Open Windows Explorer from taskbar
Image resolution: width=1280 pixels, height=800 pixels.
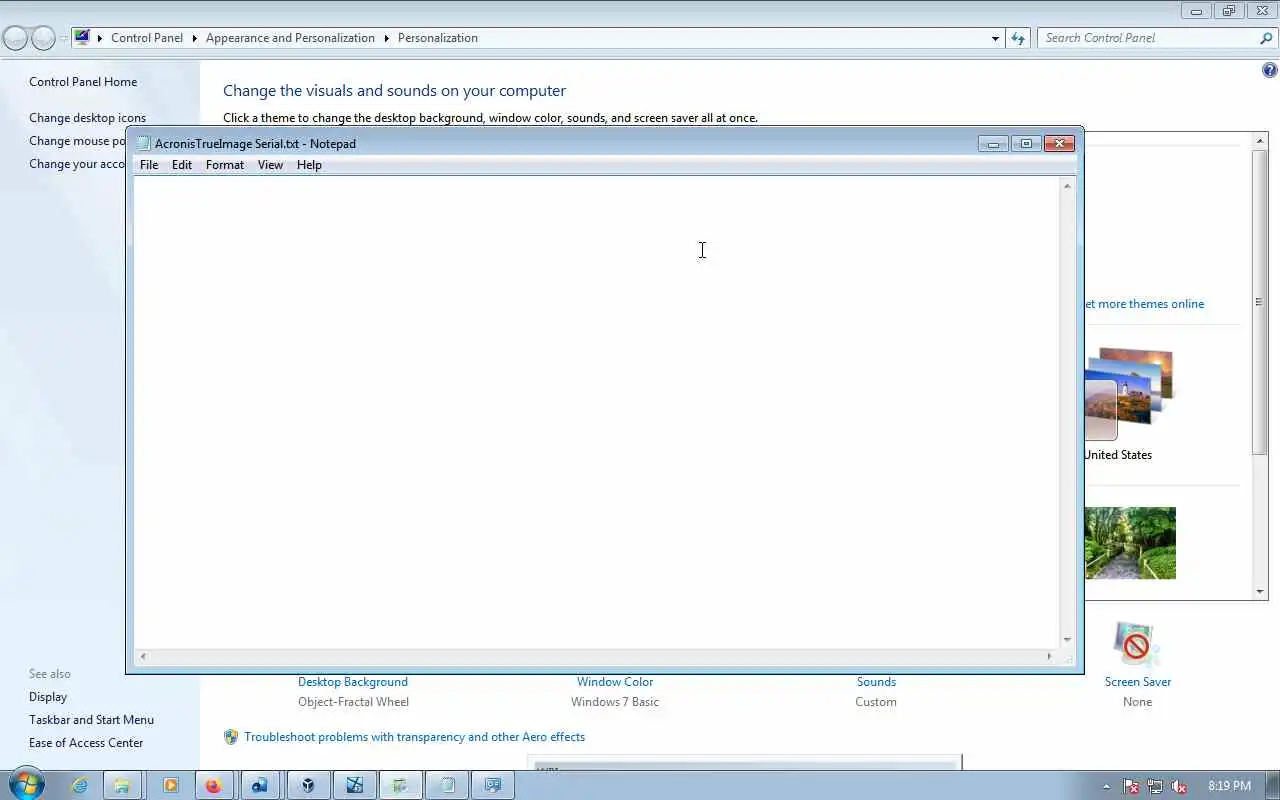tap(121, 785)
